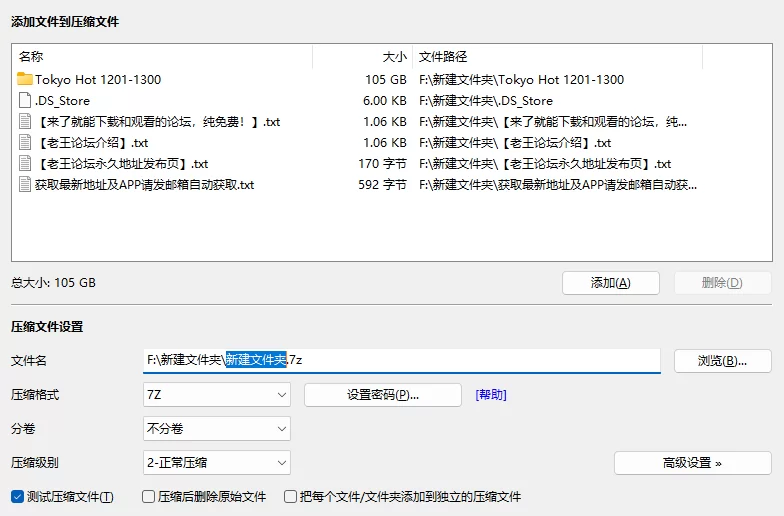Select the 【老王论坛永久地址发布页】.txt file name

coord(122,164)
